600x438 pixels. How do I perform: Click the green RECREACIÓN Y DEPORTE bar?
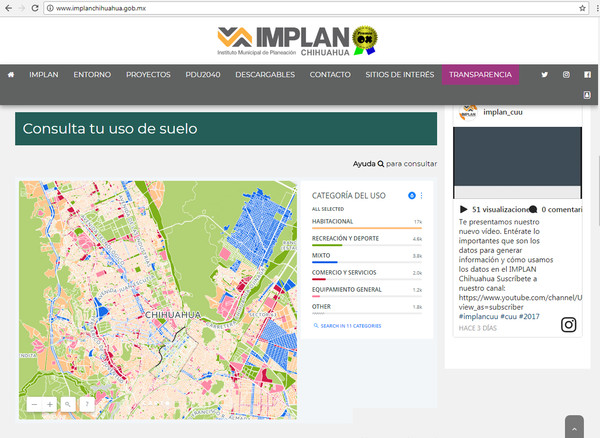click(x=327, y=245)
